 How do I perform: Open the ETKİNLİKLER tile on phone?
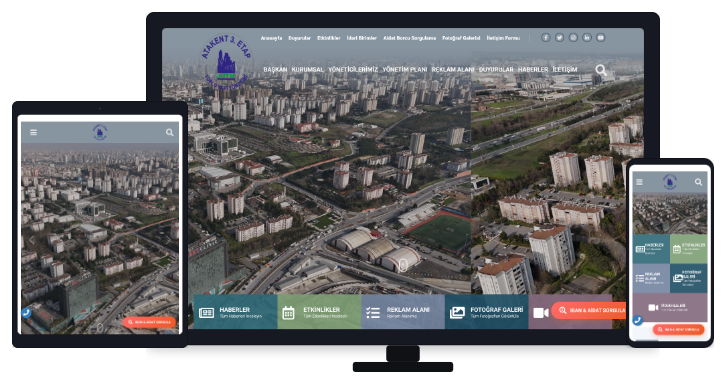tap(688, 249)
